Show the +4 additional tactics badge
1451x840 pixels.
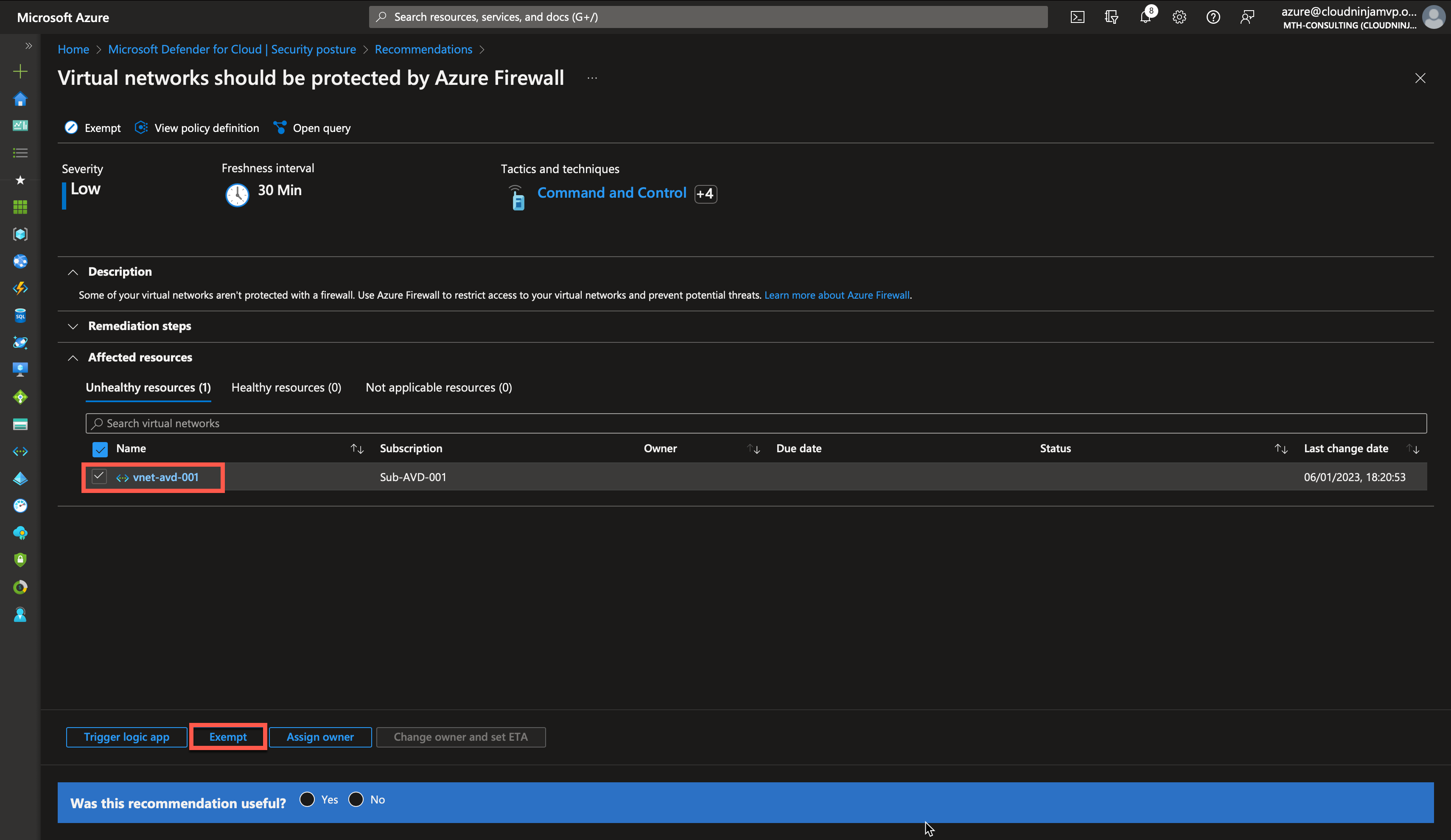[705, 193]
